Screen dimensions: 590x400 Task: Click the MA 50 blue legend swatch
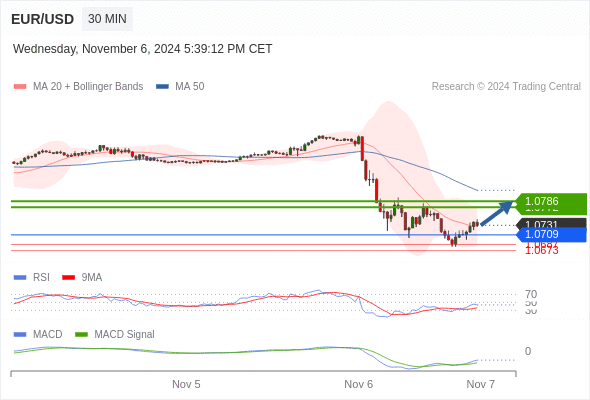[162, 87]
